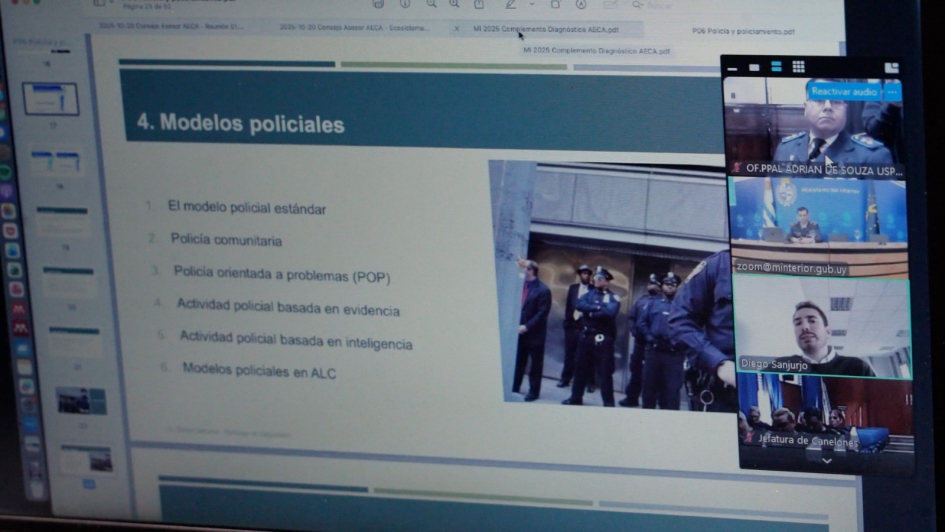Open the Info inspector toolbar icon

[x=404, y=4]
